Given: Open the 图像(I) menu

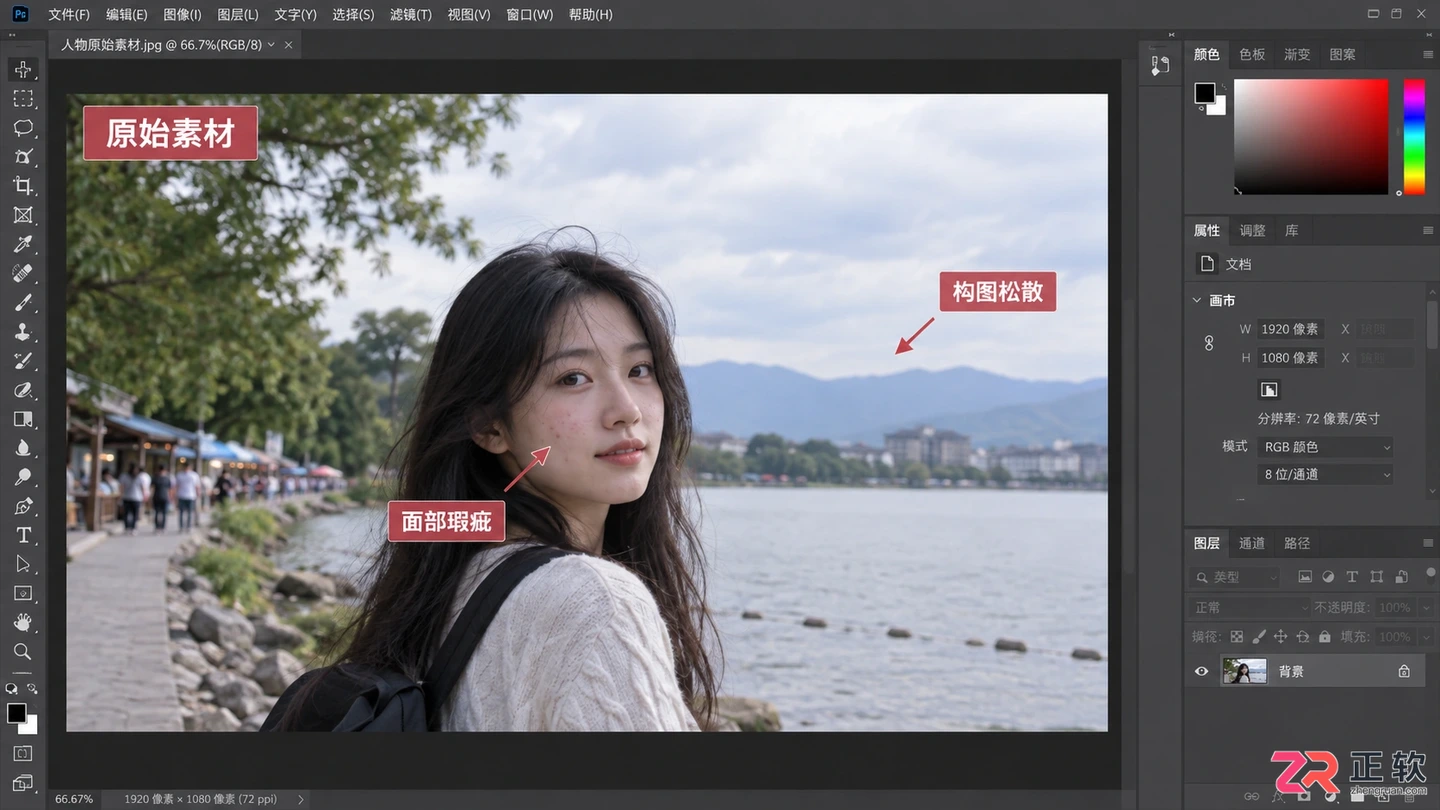Looking at the screenshot, I should tap(182, 15).
